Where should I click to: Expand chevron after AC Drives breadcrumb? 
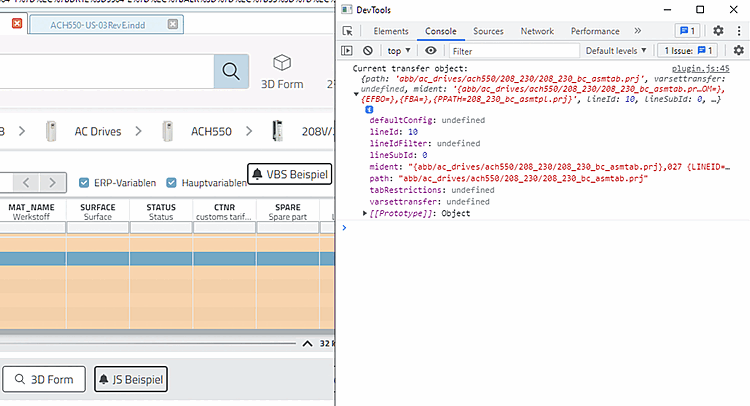(x=138, y=131)
